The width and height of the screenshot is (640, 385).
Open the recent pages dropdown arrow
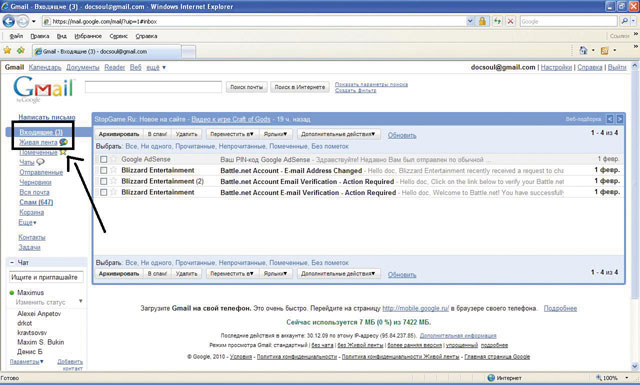click(34, 21)
